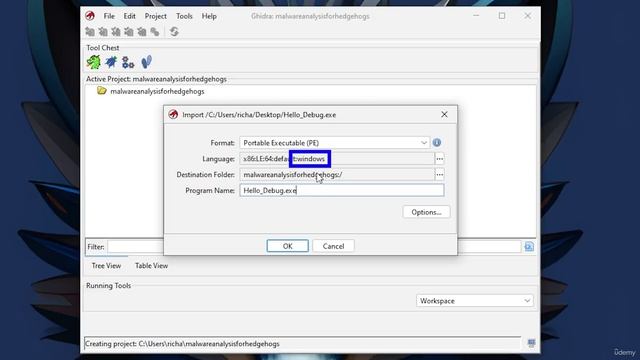Screen dimensions: 640x360
Task: Open filter options icon right of Filter
Action: [x=529, y=247]
